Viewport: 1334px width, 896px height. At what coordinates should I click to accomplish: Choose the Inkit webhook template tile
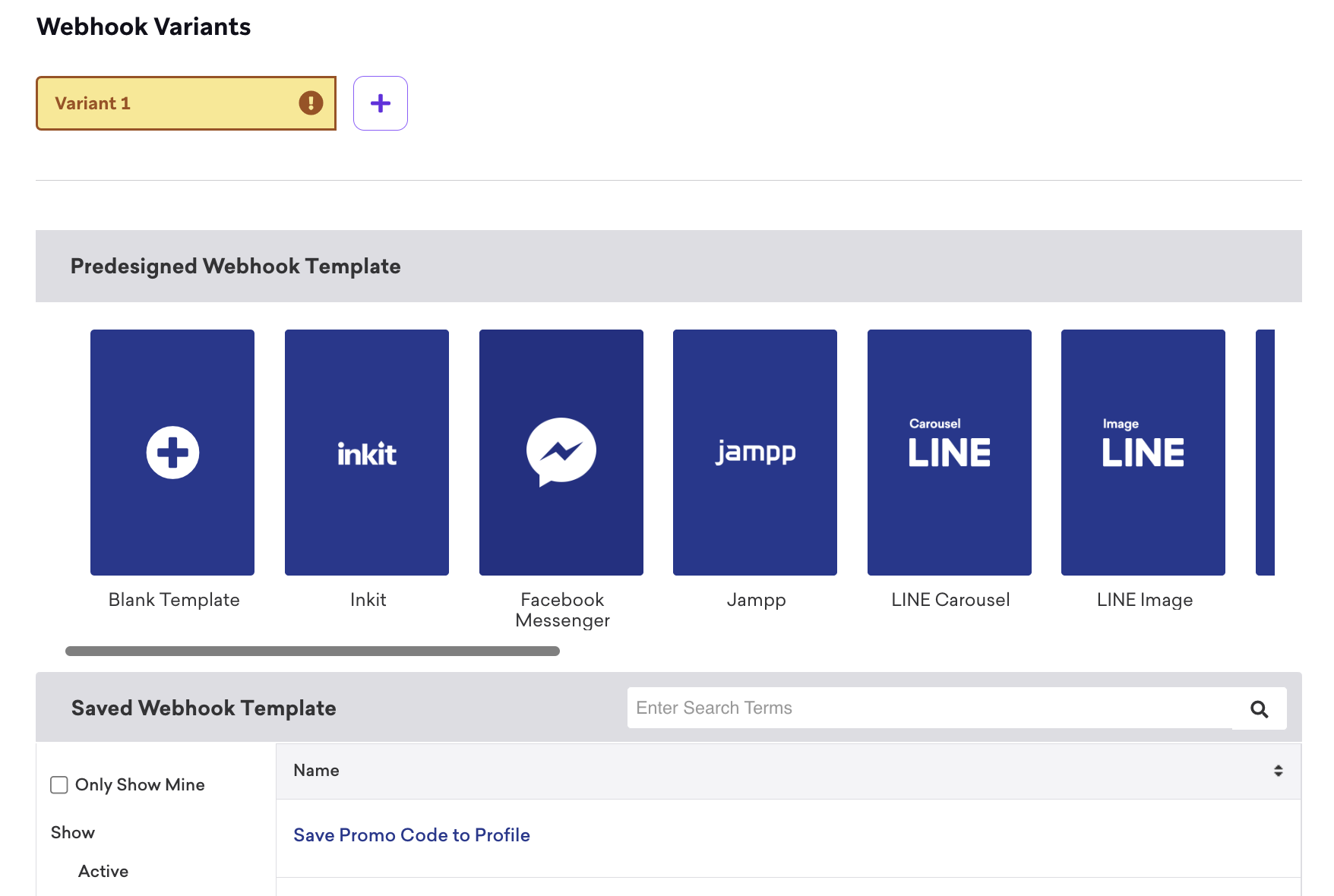367,453
